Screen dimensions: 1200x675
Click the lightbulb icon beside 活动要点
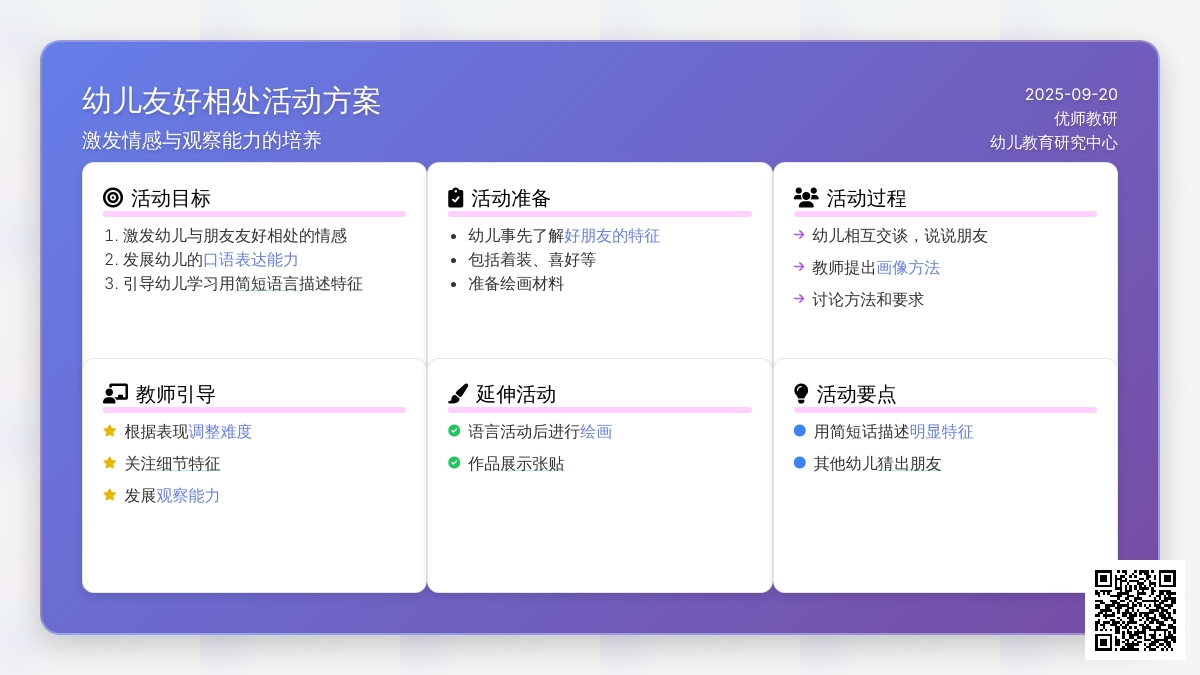click(x=801, y=394)
